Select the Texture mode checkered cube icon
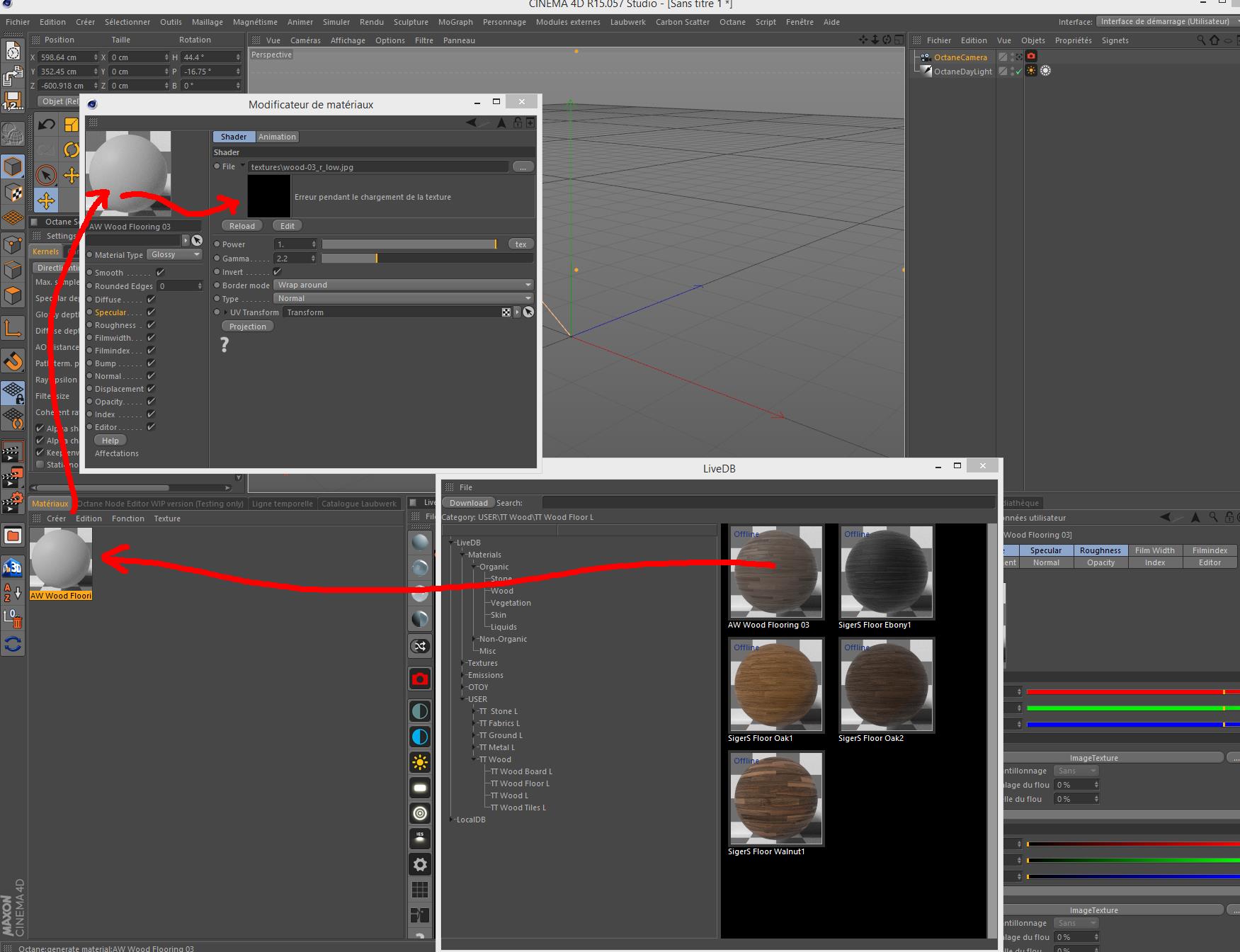This screenshot has height=952, width=1240. [x=13, y=193]
